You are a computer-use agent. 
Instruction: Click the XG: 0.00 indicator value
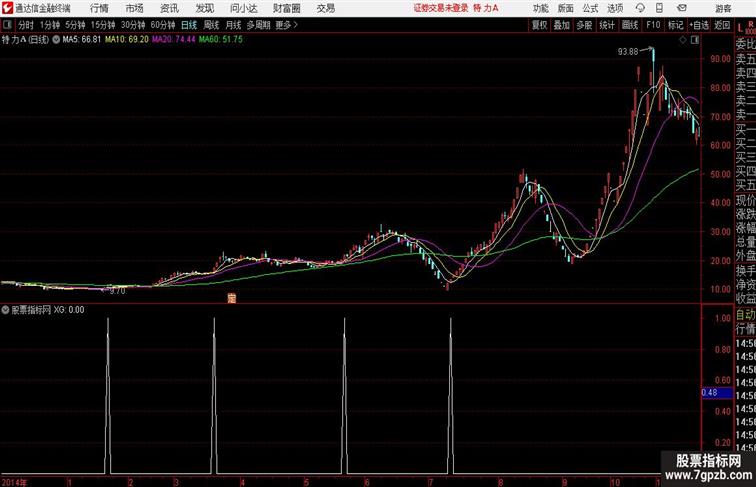(x=69, y=310)
